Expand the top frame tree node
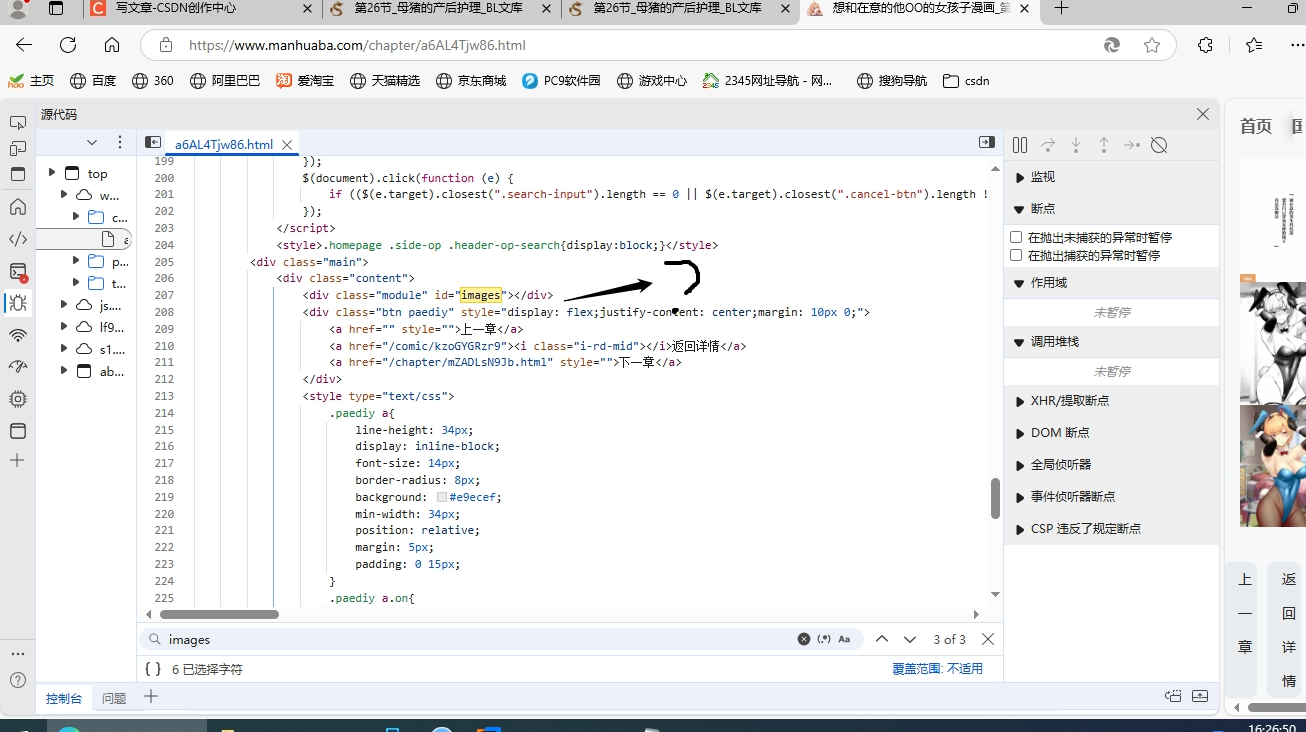1306x732 pixels. pyautogui.click(x=52, y=173)
